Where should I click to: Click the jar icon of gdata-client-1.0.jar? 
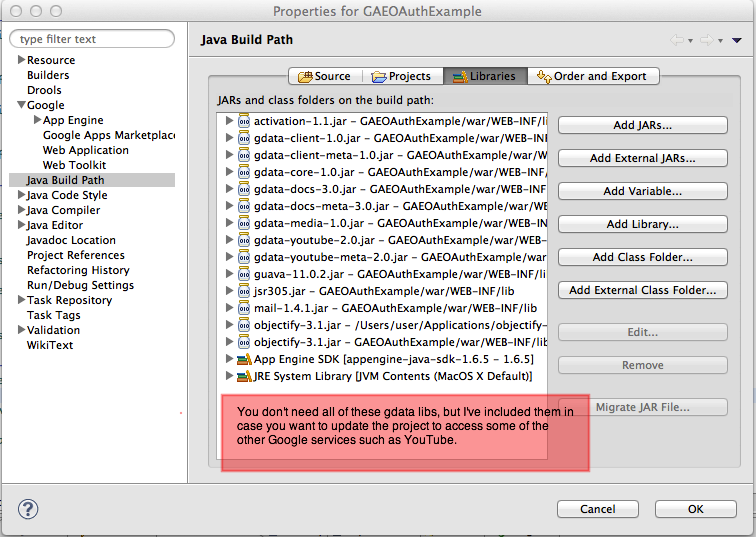click(x=244, y=138)
